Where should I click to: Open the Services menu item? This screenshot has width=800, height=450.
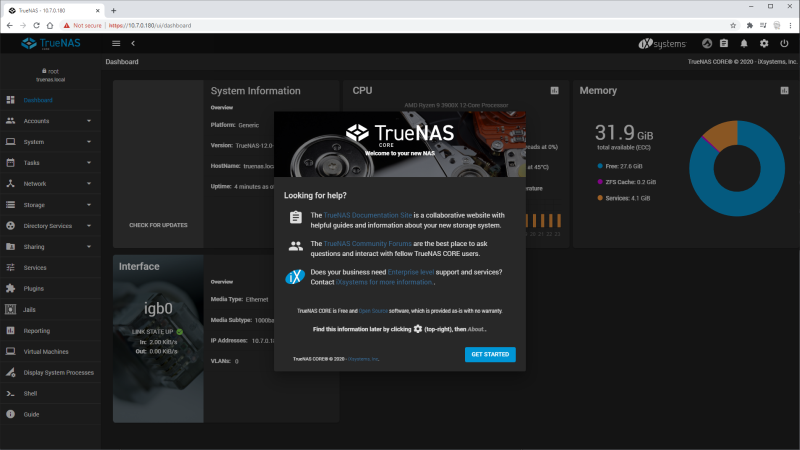[51, 267]
